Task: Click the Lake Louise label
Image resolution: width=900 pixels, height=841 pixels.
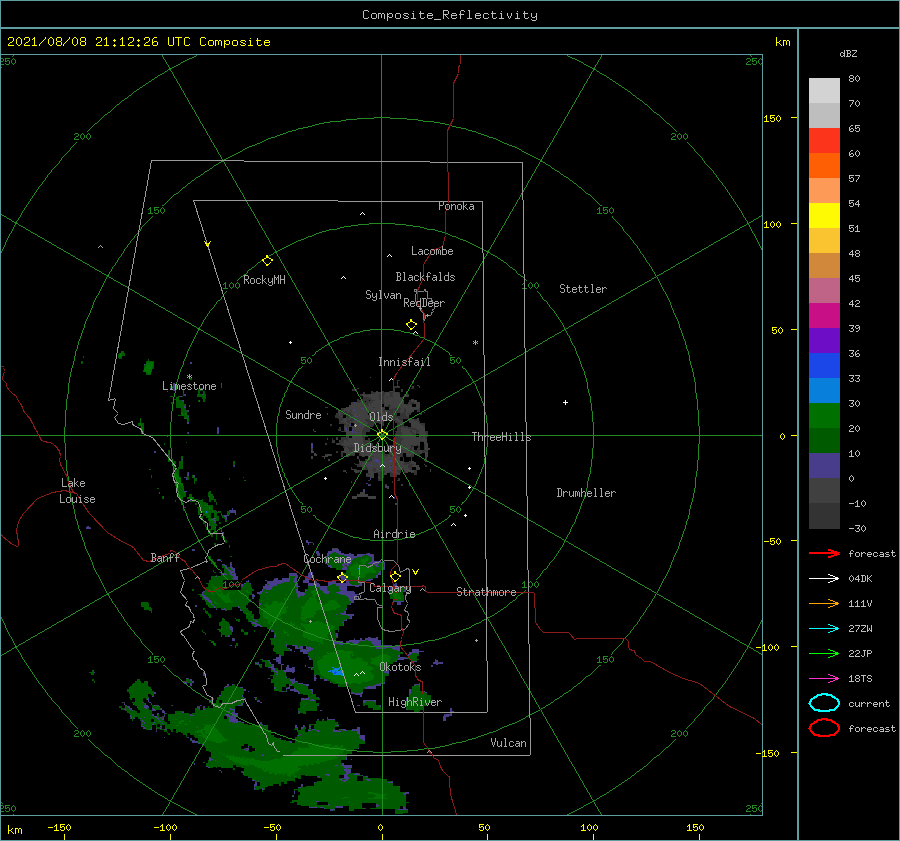Action: 77,491
